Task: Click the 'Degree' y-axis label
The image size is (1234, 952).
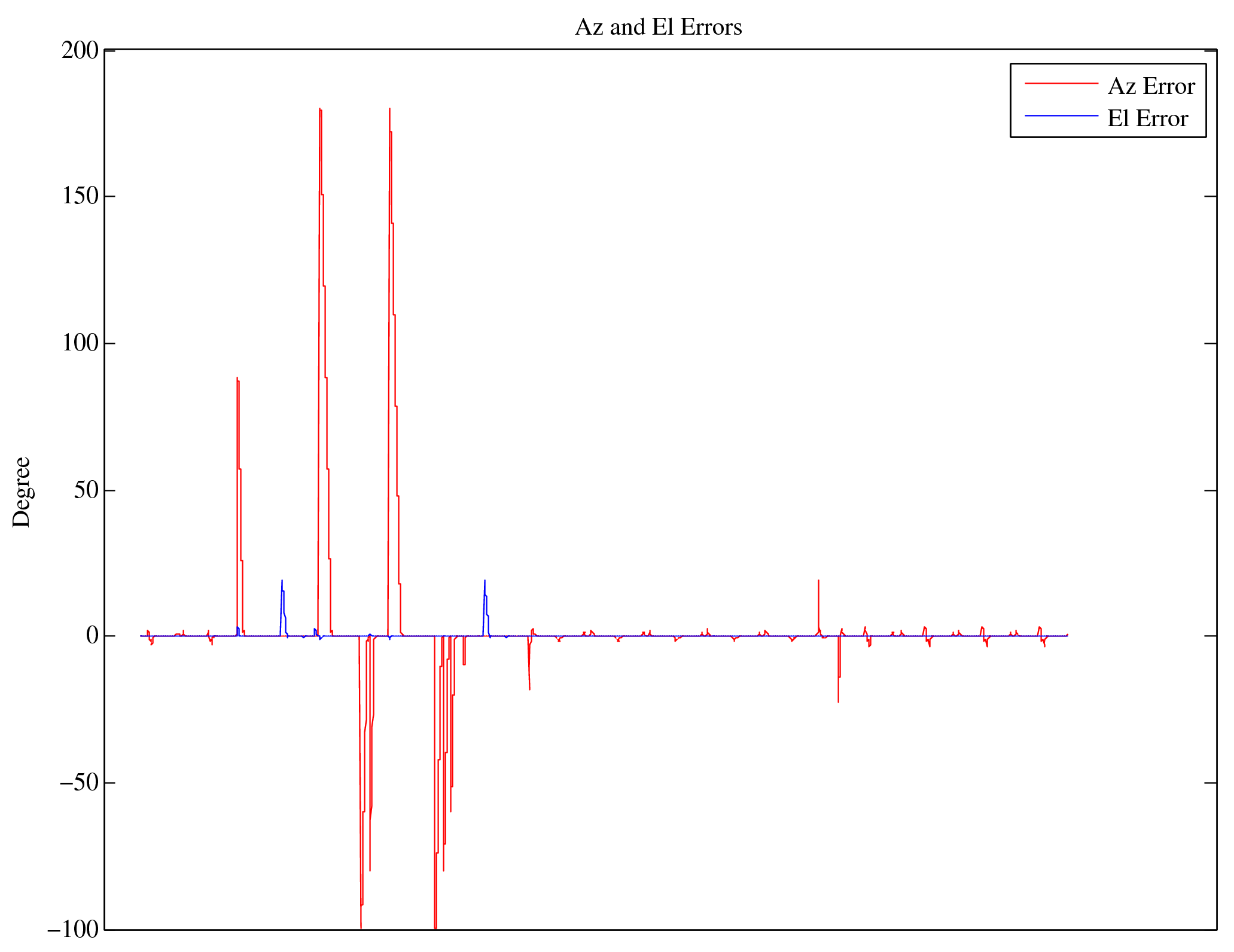Action: click(22, 492)
